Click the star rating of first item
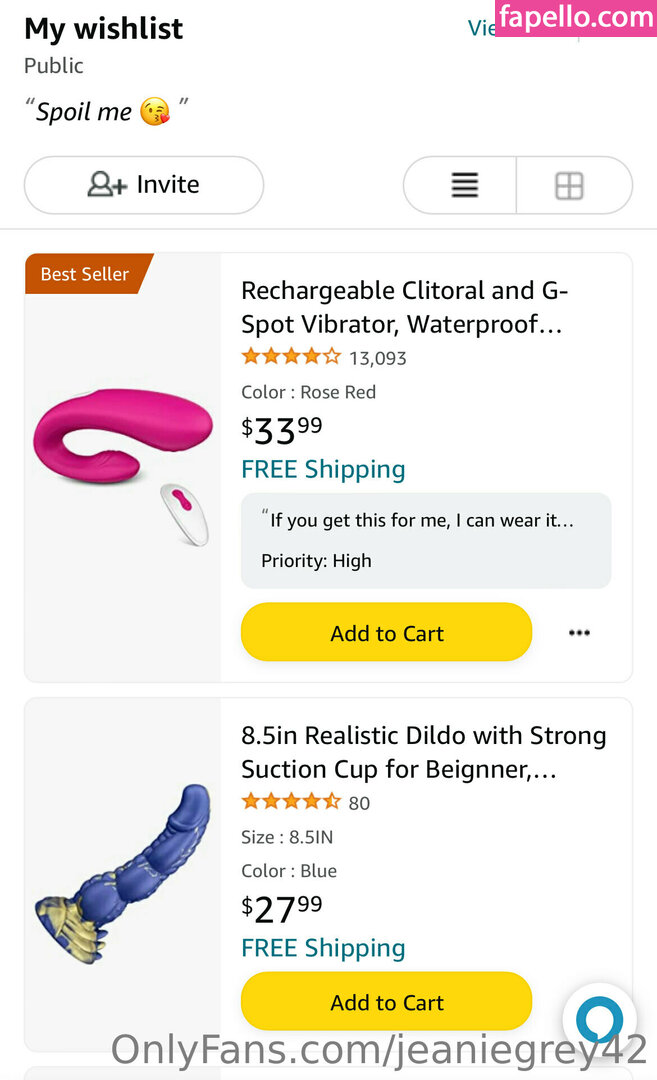 point(291,357)
